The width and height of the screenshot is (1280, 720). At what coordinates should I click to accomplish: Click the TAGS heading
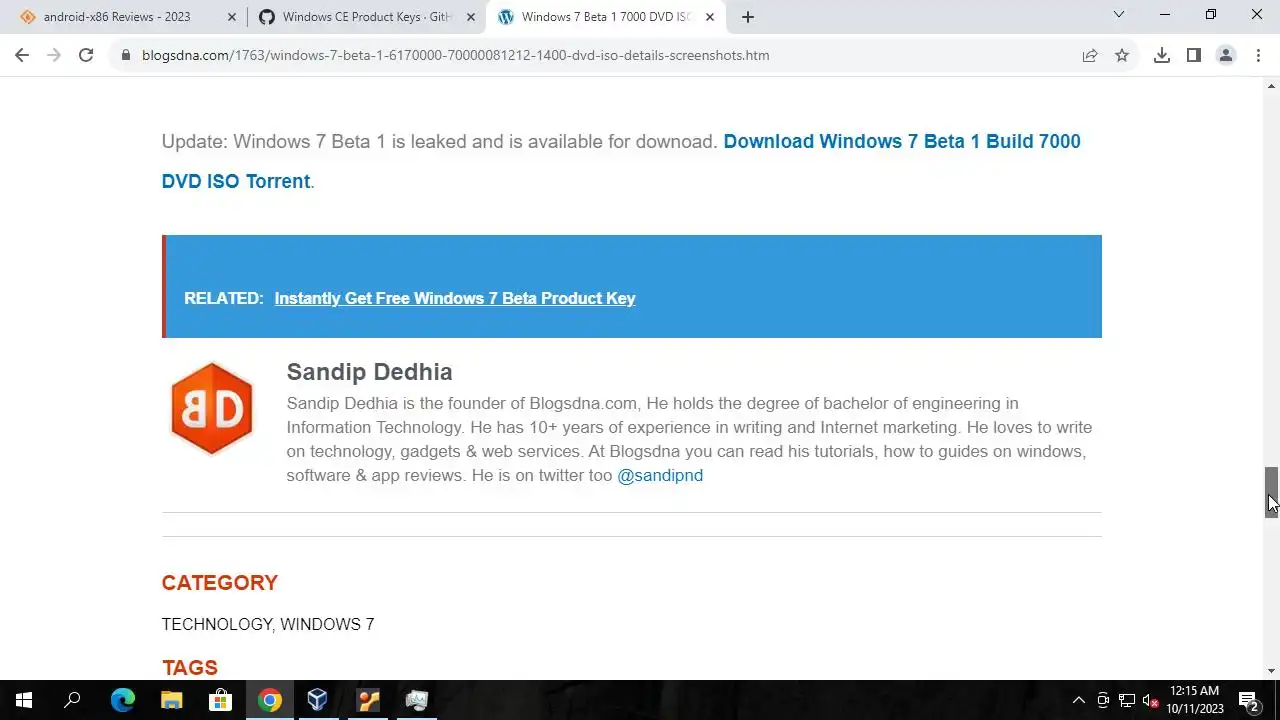[189, 667]
